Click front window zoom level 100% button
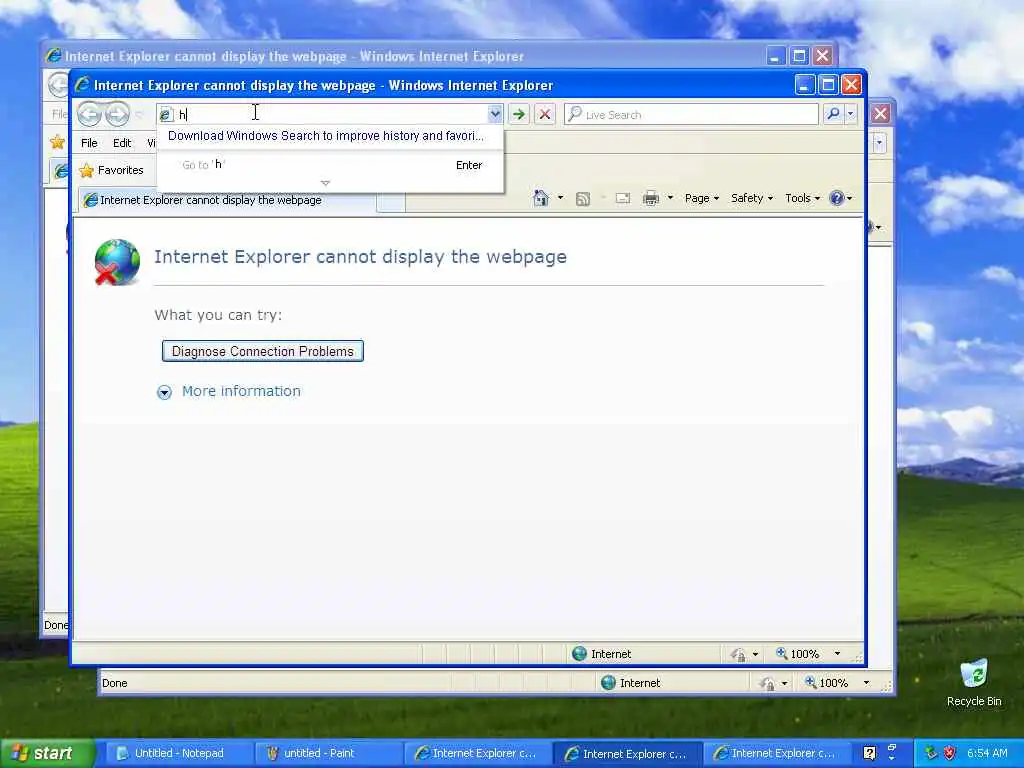 coord(797,654)
